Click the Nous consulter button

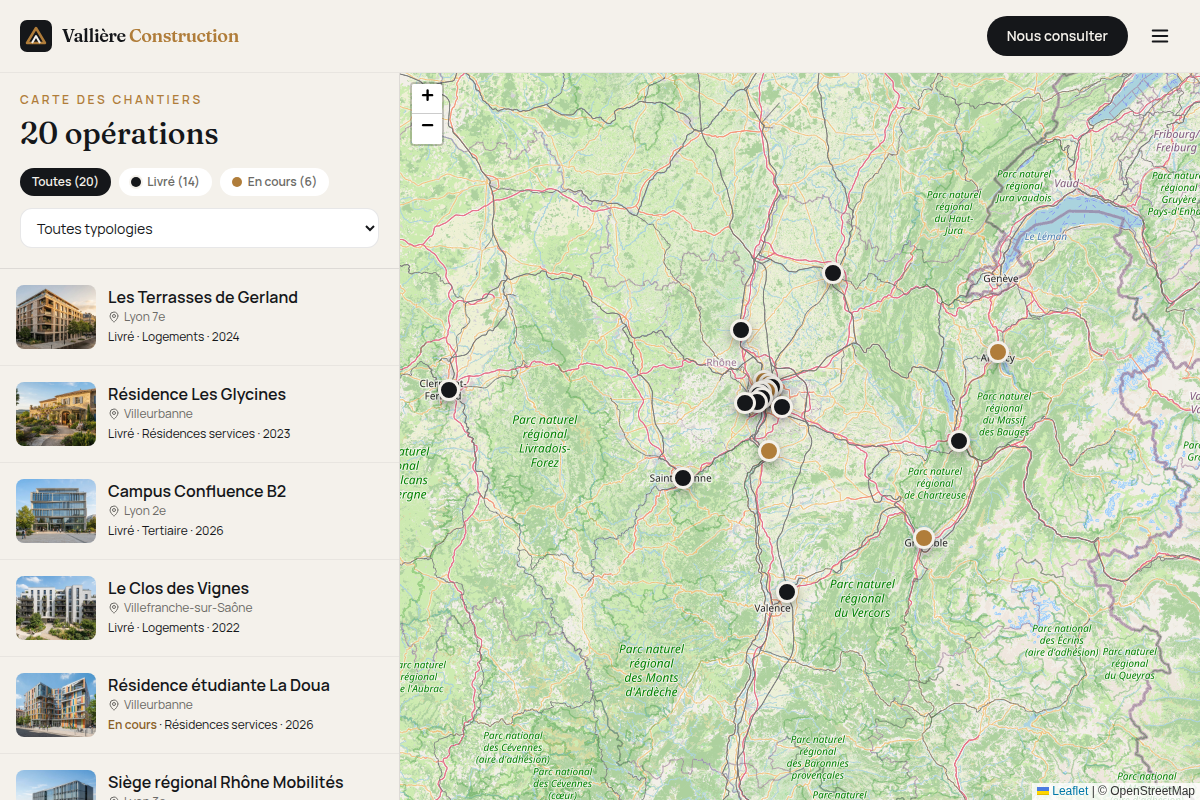(x=1057, y=36)
